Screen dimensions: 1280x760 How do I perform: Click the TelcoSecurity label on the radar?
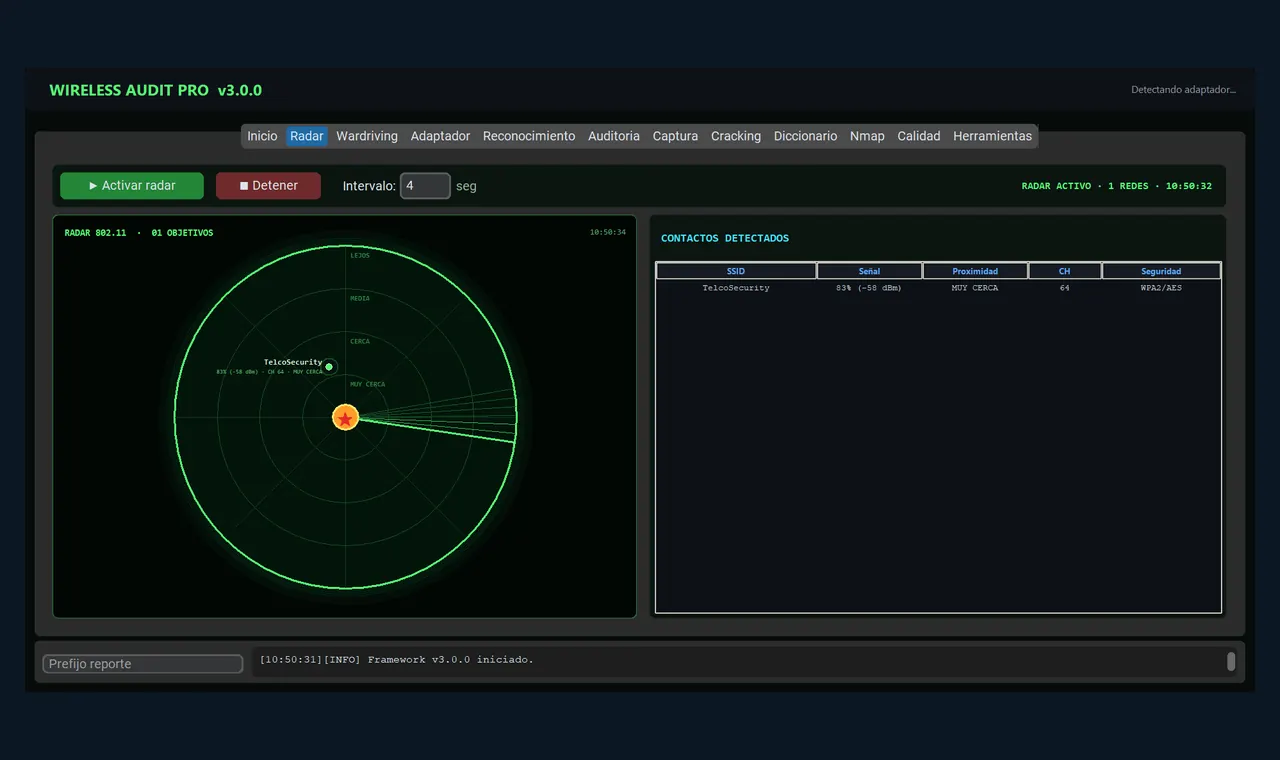293,362
